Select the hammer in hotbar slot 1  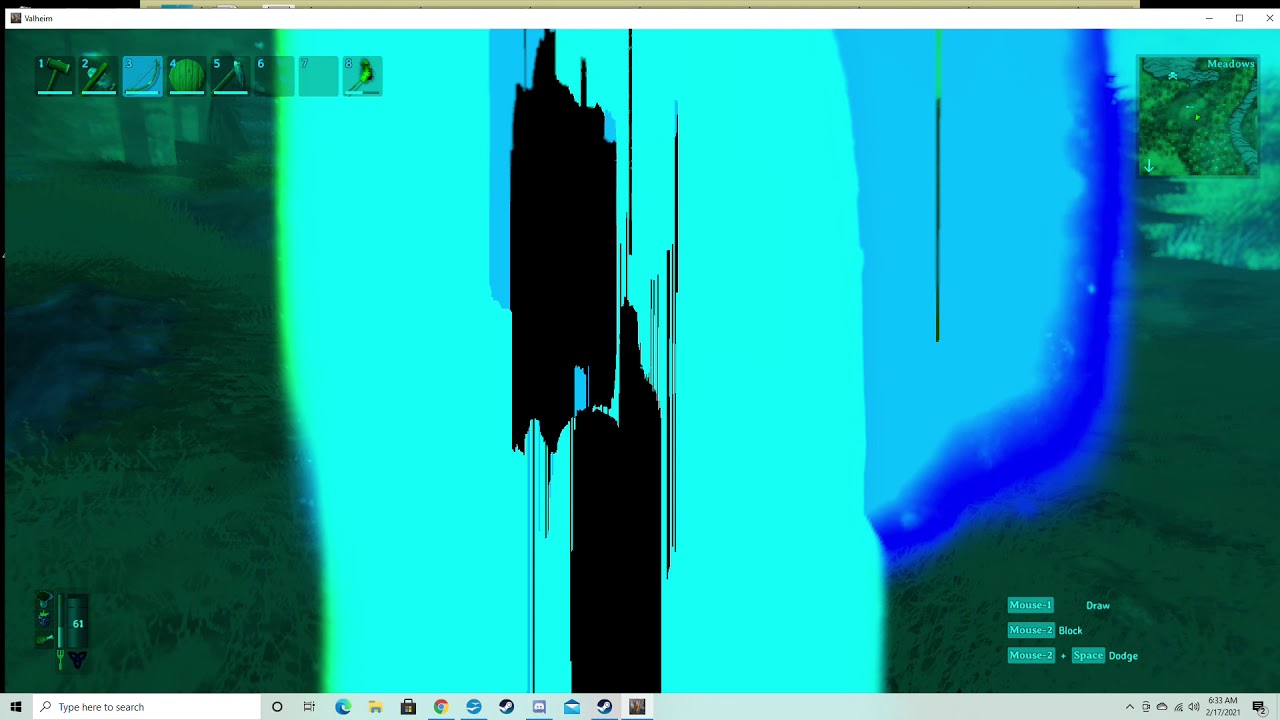[55, 76]
